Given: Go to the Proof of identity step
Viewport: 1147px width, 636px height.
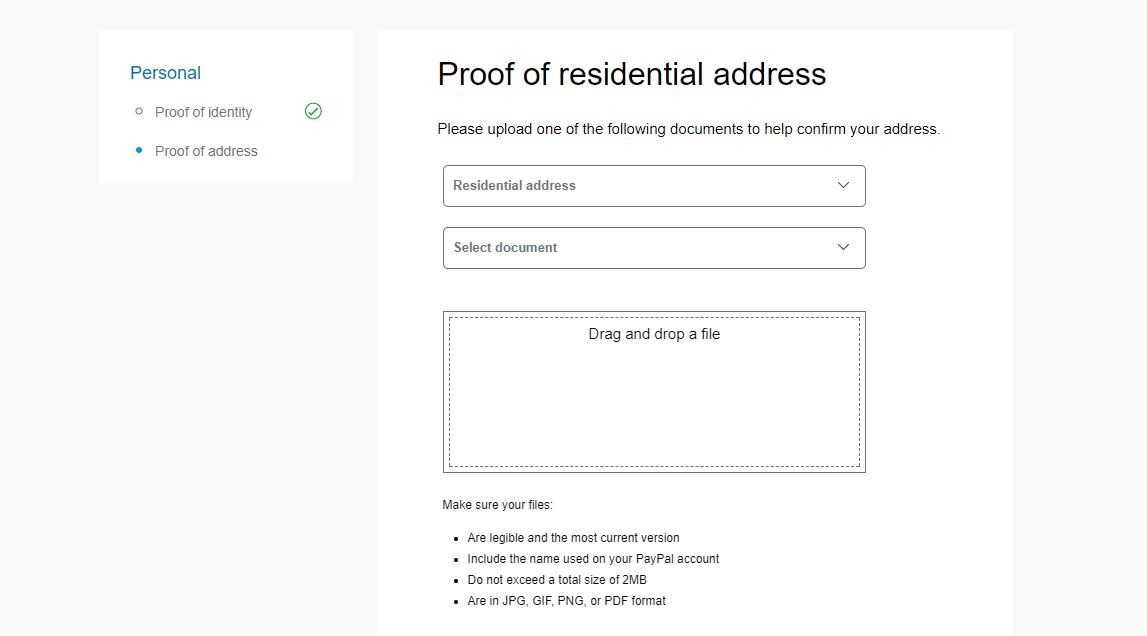Looking at the screenshot, I should (x=203, y=112).
